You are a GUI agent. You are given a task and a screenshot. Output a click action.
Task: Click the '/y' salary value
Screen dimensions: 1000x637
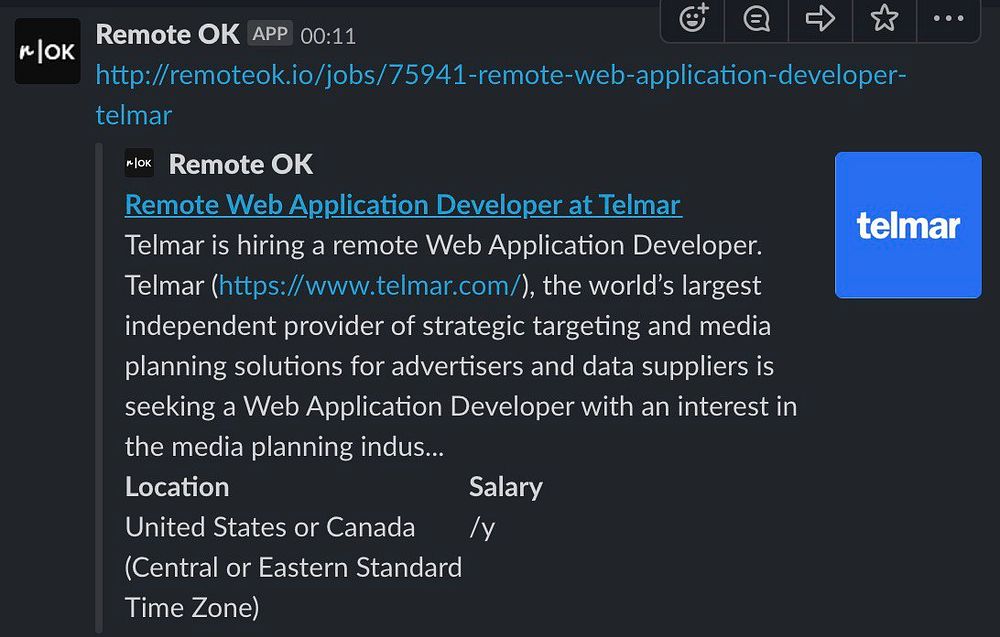click(482, 527)
